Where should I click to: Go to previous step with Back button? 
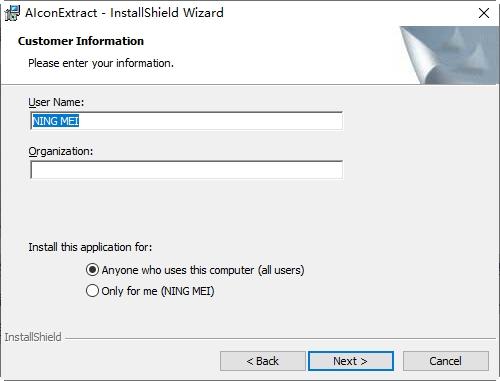[x=262, y=361]
